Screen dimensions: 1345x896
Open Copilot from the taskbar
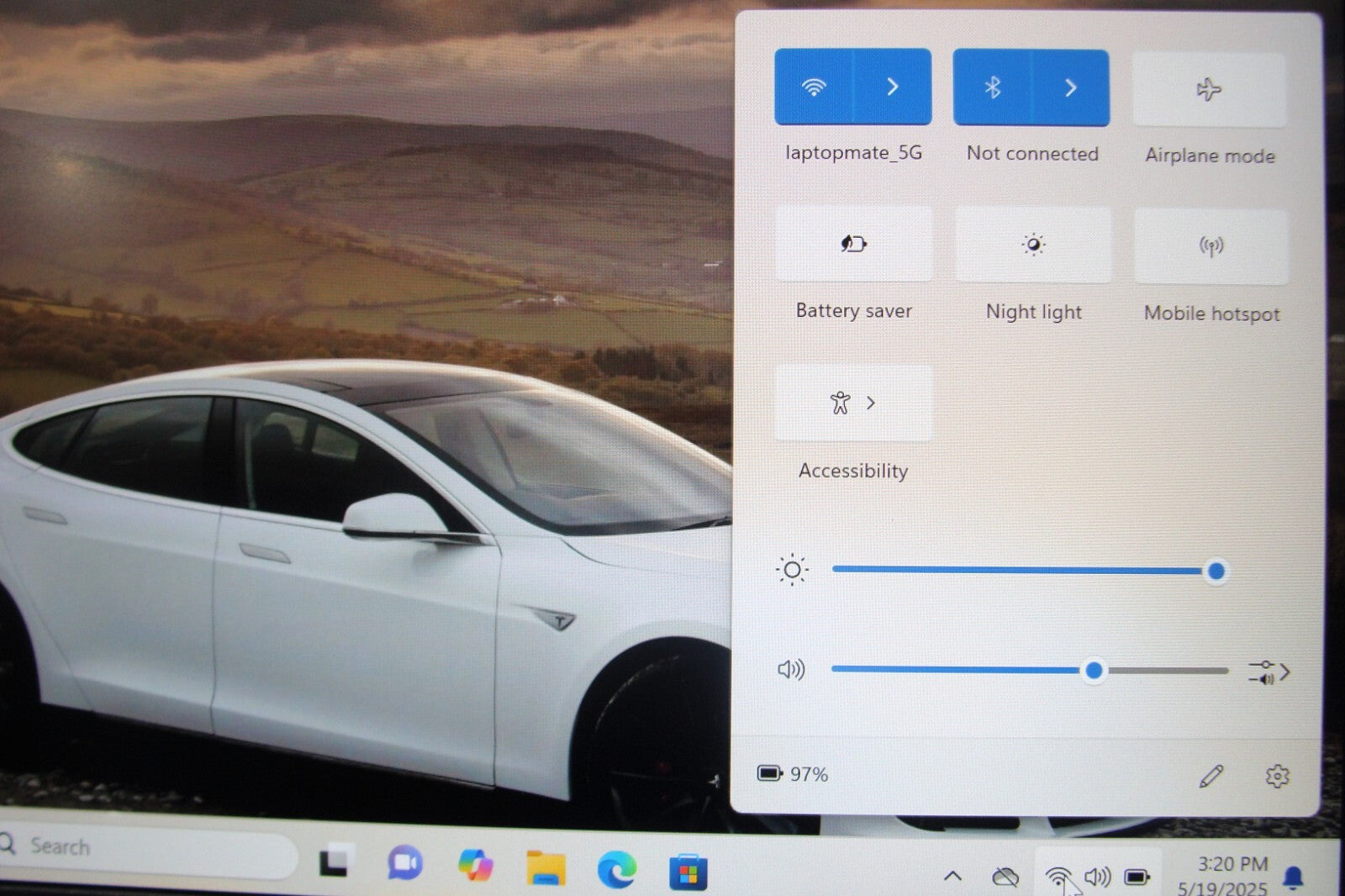click(475, 865)
